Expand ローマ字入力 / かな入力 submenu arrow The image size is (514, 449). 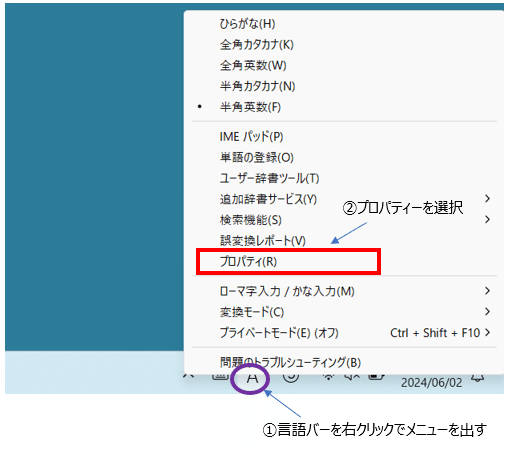tap(487, 291)
